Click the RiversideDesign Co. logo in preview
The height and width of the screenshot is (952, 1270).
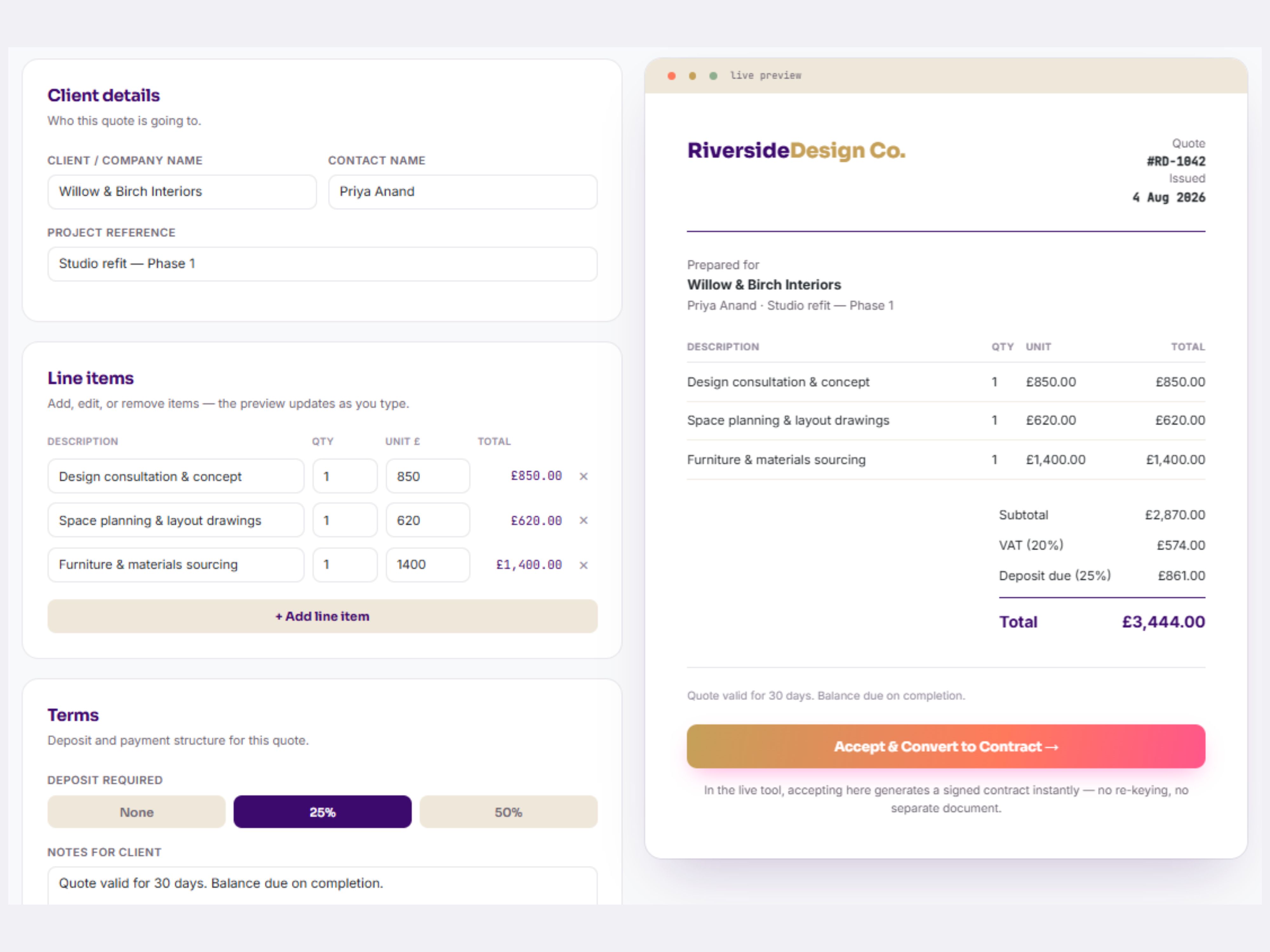796,150
